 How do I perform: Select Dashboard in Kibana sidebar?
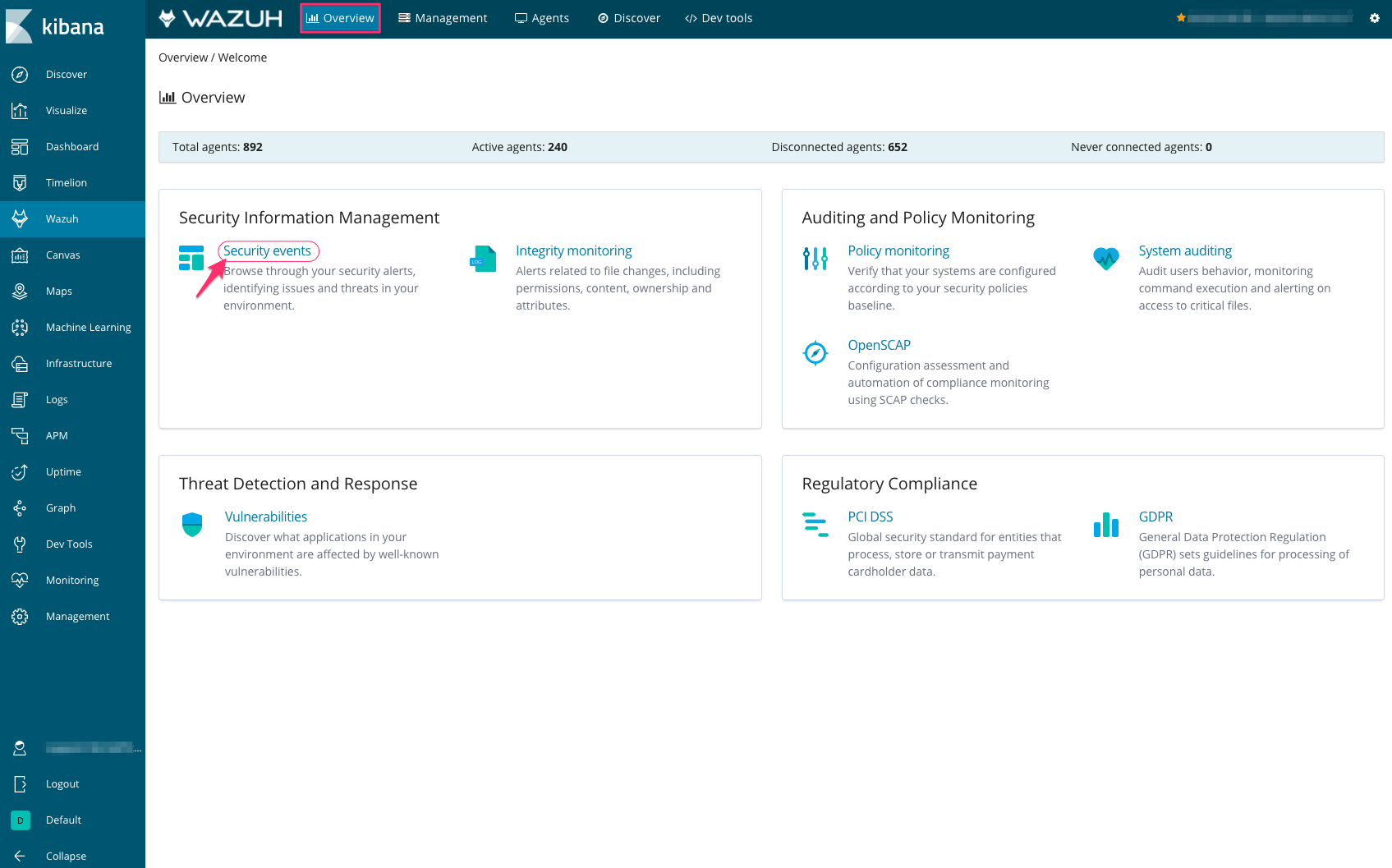coord(71,147)
